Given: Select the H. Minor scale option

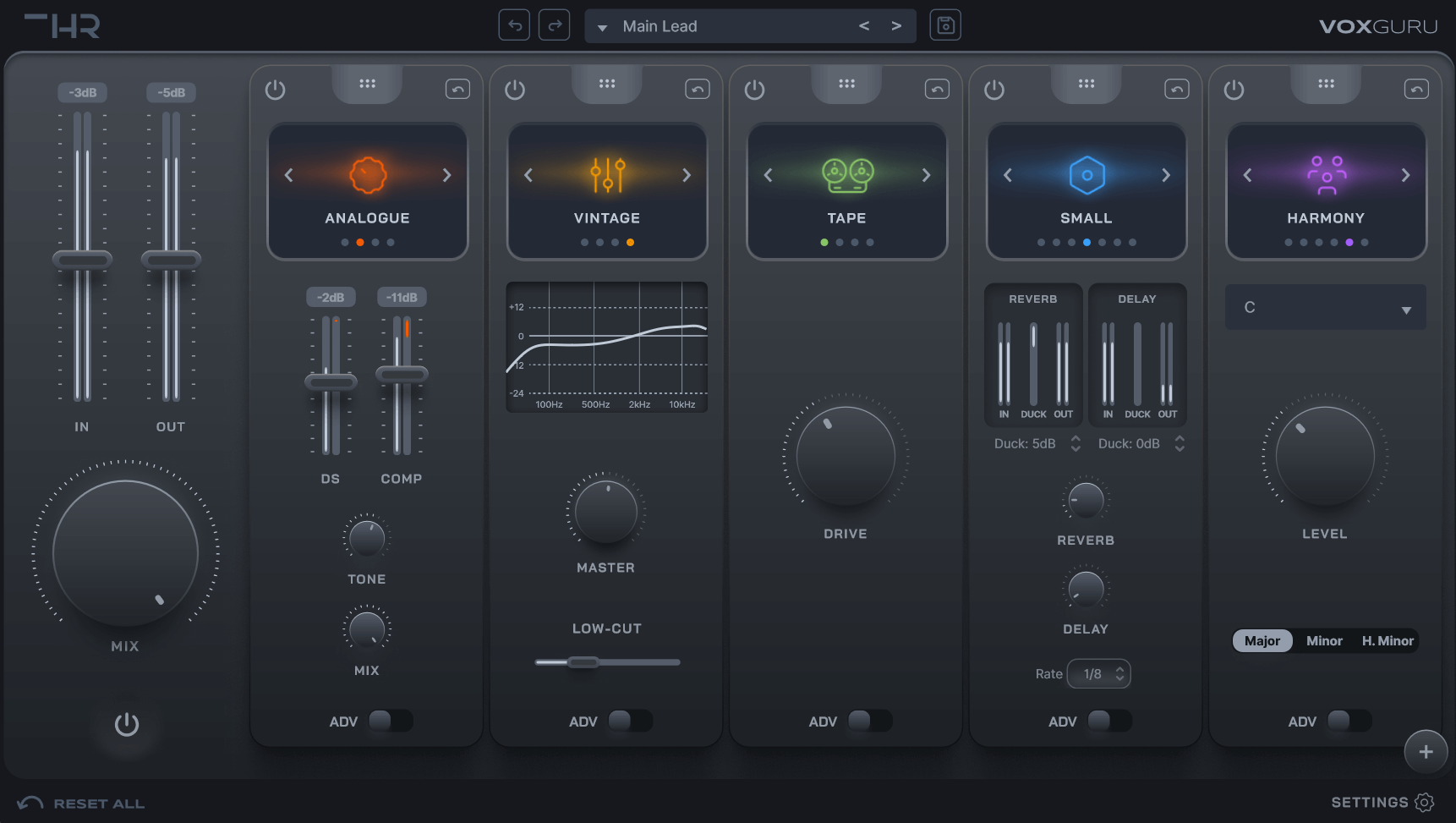Looking at the screenshot, I should click(x=1387, y=641).
